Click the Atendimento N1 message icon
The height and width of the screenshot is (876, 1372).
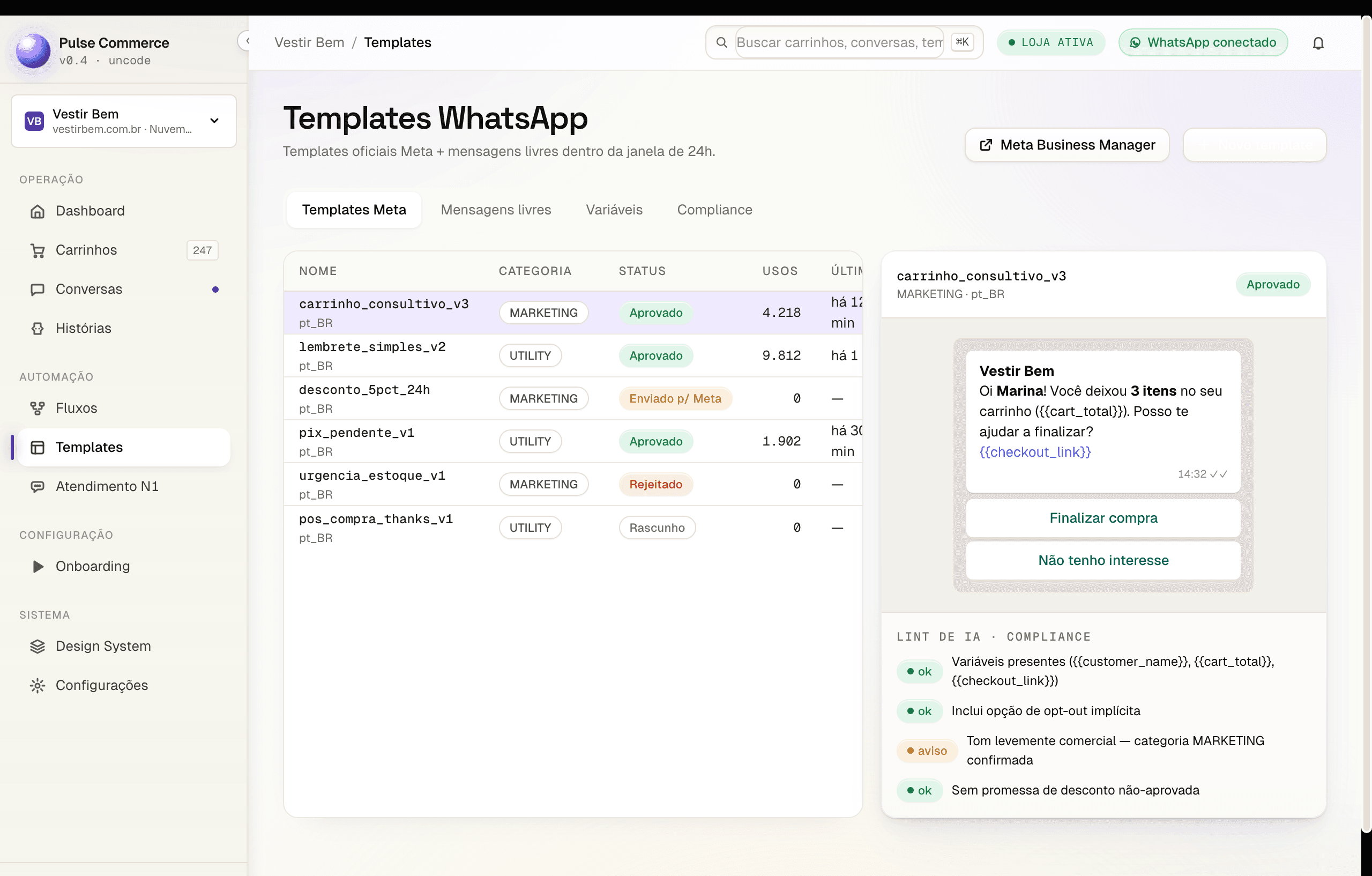pos(38,486)
